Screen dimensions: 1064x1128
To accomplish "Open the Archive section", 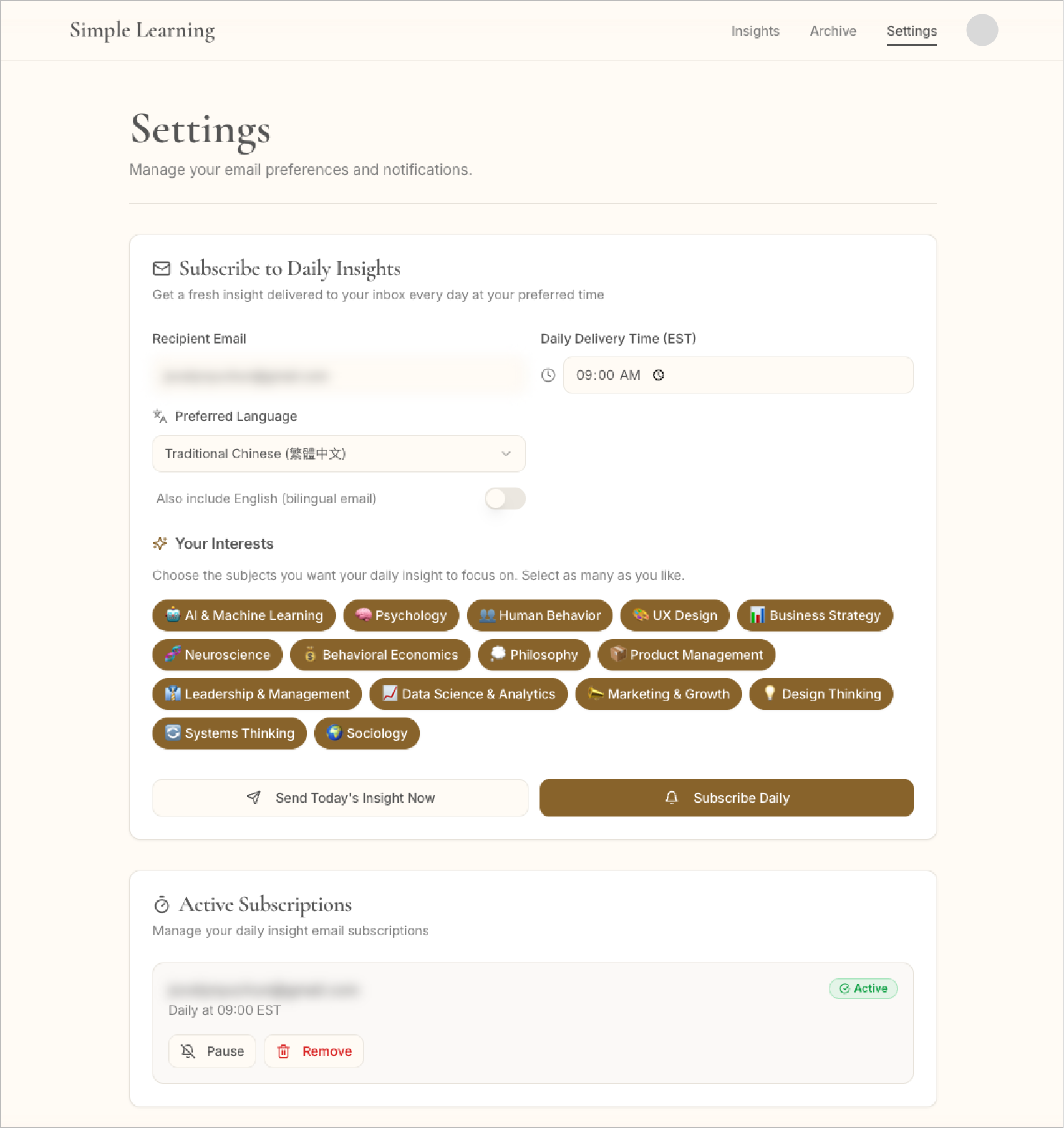I will (x=833, y=31).
